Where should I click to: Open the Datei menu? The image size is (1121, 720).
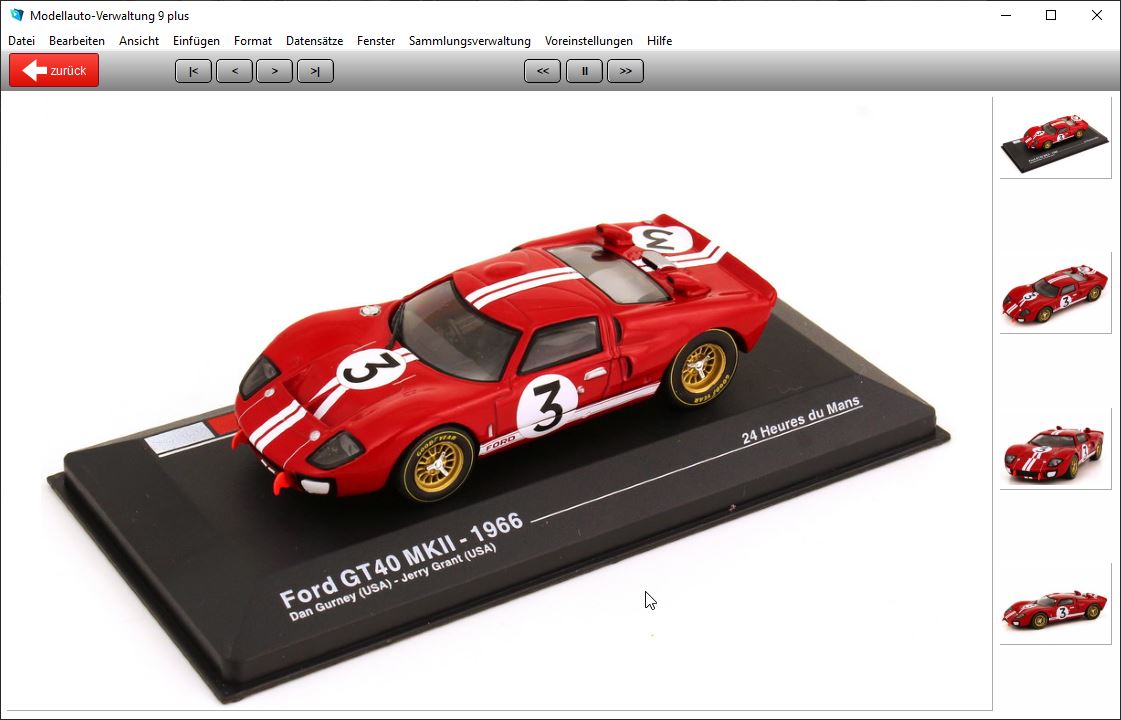(x=21, y=41)
